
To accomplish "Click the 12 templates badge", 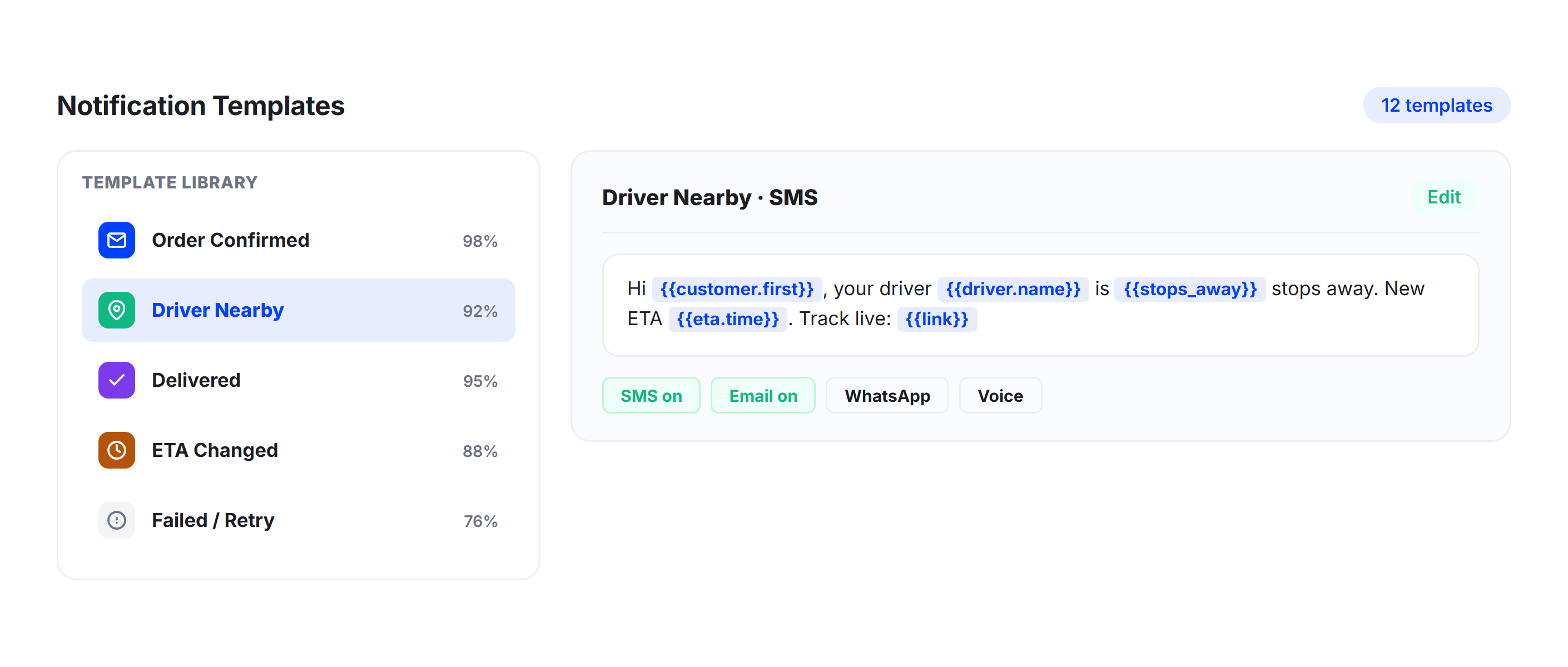I will (x=1436, y=105).
